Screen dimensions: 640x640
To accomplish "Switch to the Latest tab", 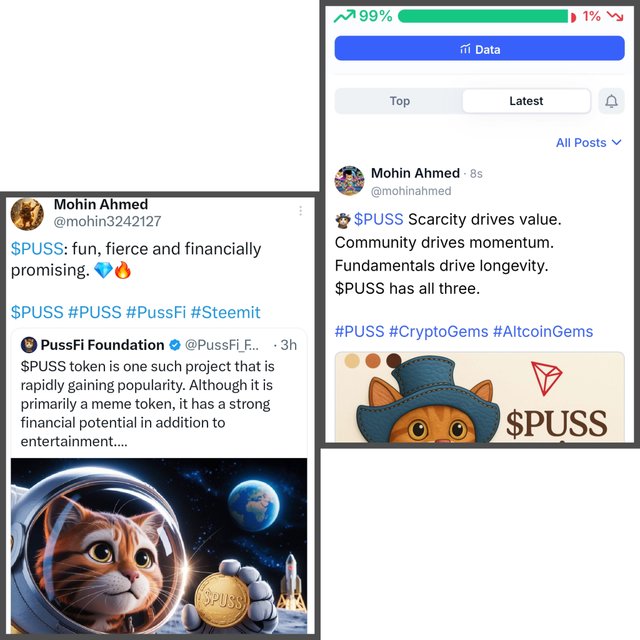I will (526, 101).
